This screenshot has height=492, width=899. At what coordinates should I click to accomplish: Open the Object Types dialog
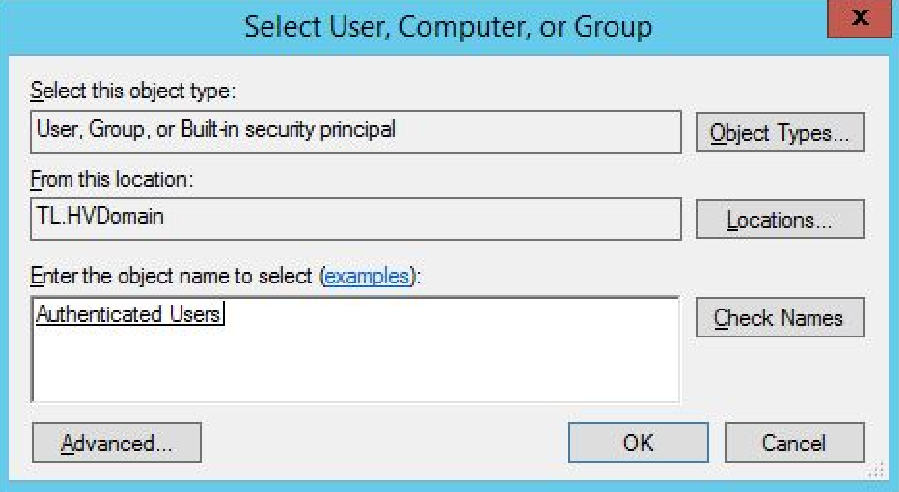click(780, 132)
